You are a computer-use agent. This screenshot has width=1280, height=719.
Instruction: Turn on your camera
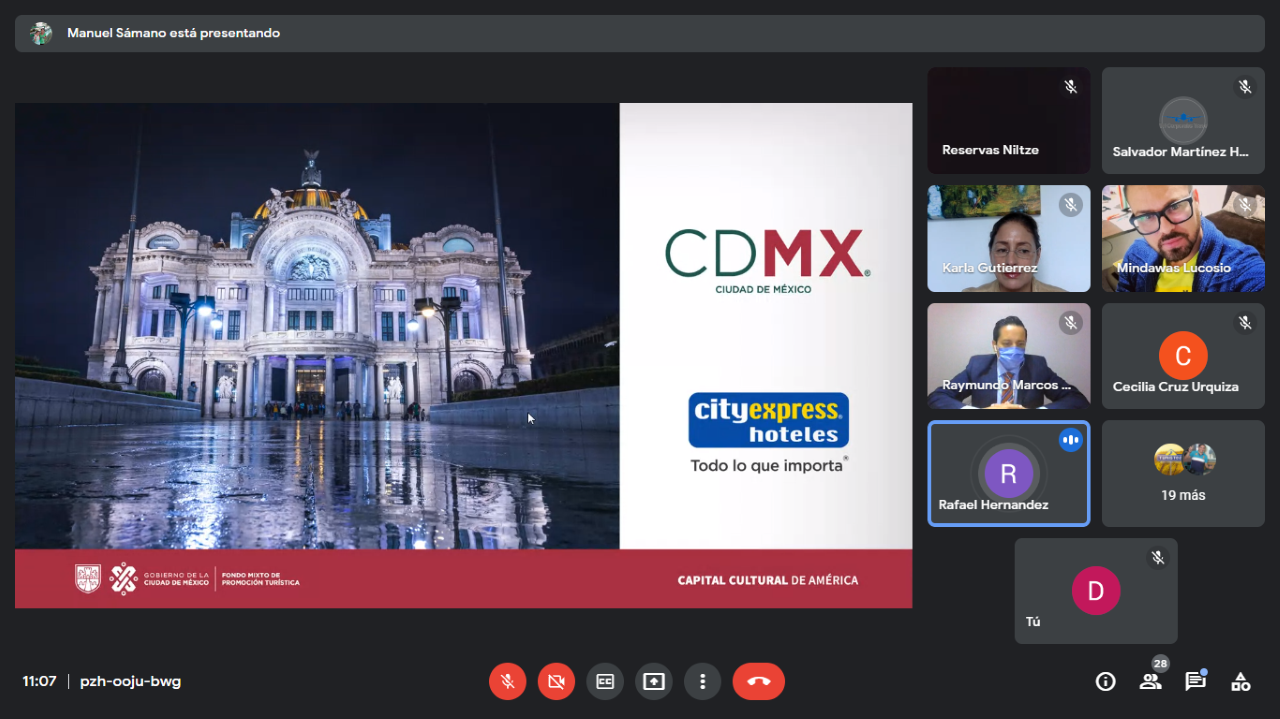[556, 681]
